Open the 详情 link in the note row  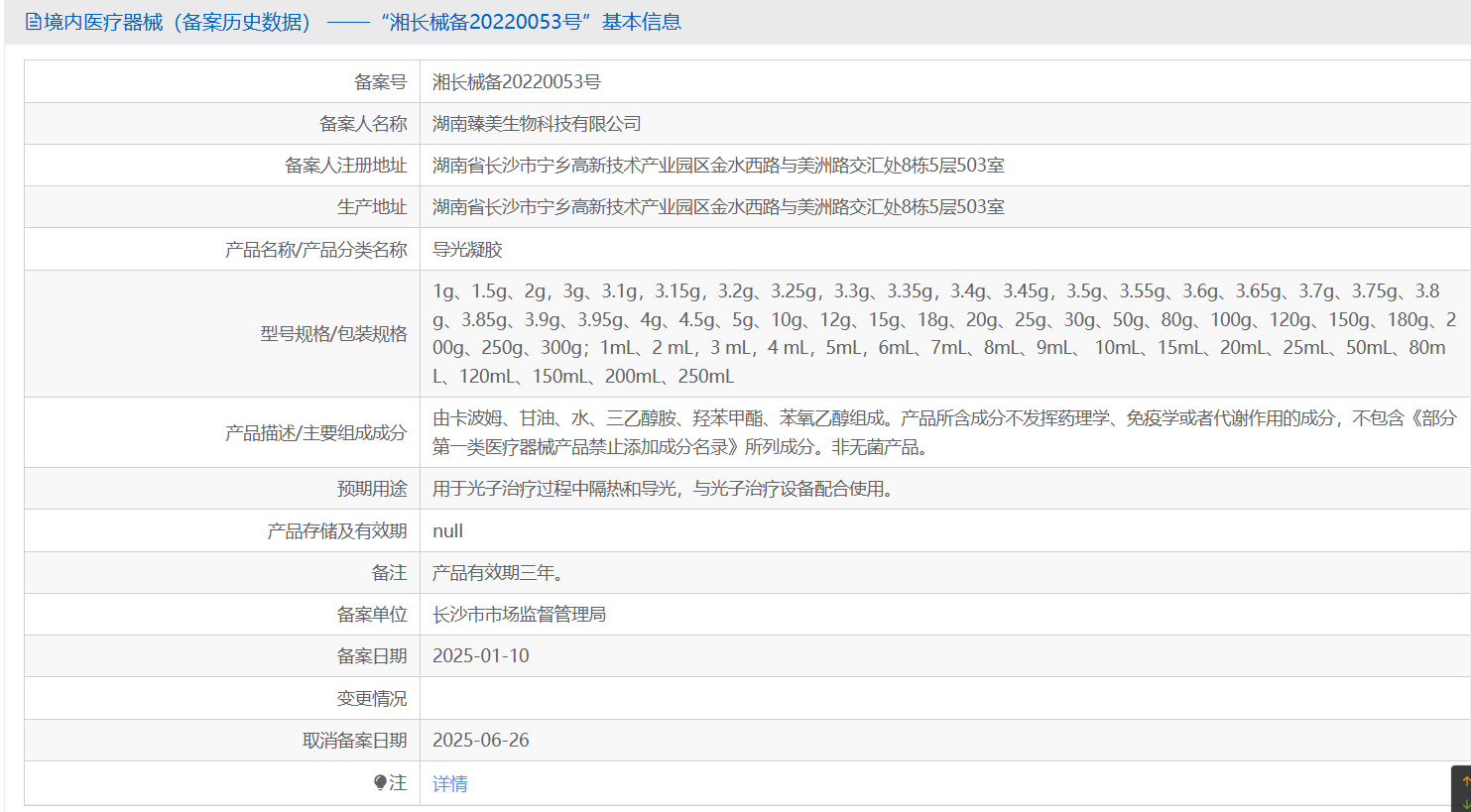pyautogui.click(x=449, y=784)
